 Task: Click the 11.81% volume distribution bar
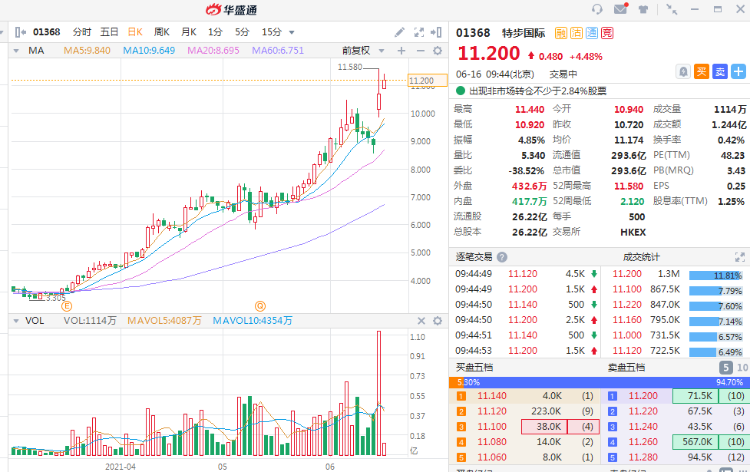(x=716, y=275)
